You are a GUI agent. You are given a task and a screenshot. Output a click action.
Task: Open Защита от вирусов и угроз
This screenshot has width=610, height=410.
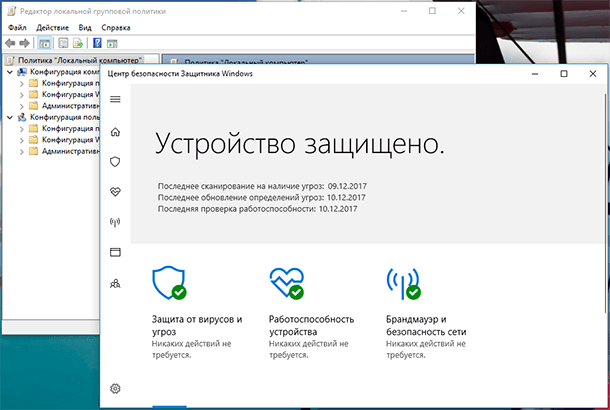click(197, 325)
